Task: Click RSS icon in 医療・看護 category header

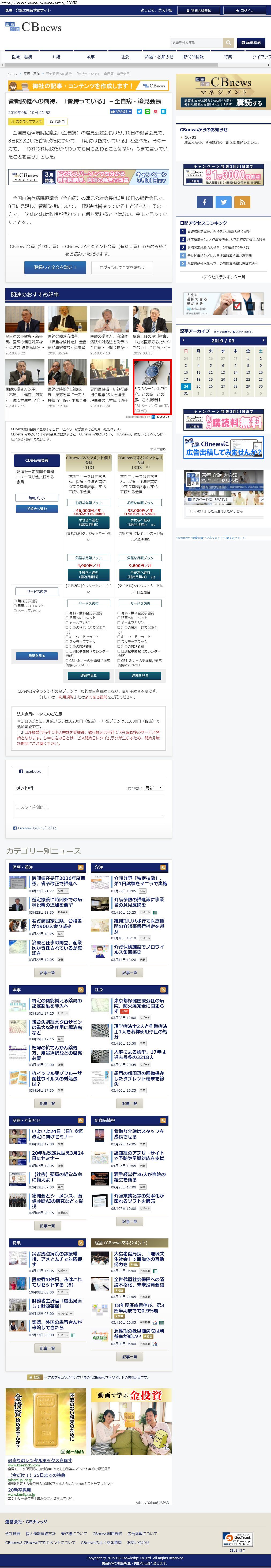Action: [81, 867]
